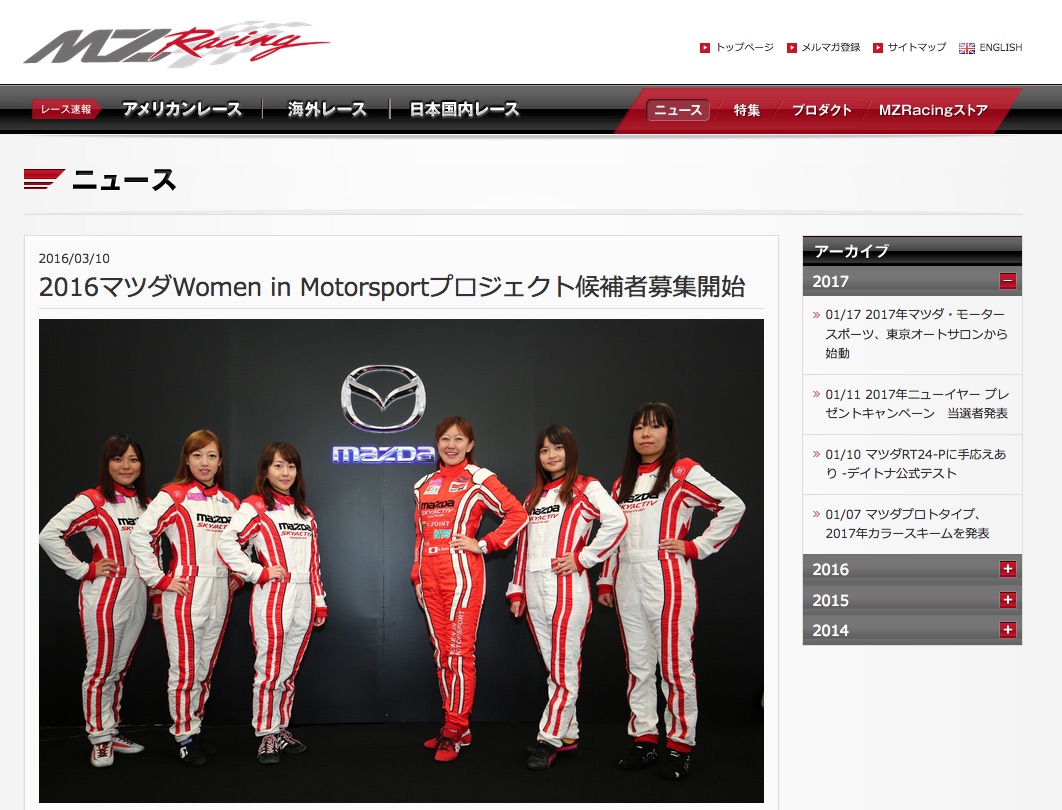Click the red bullet icon beside 01/07 article
The height and width of the screenshot is (810, 1062).
[816, 514]
